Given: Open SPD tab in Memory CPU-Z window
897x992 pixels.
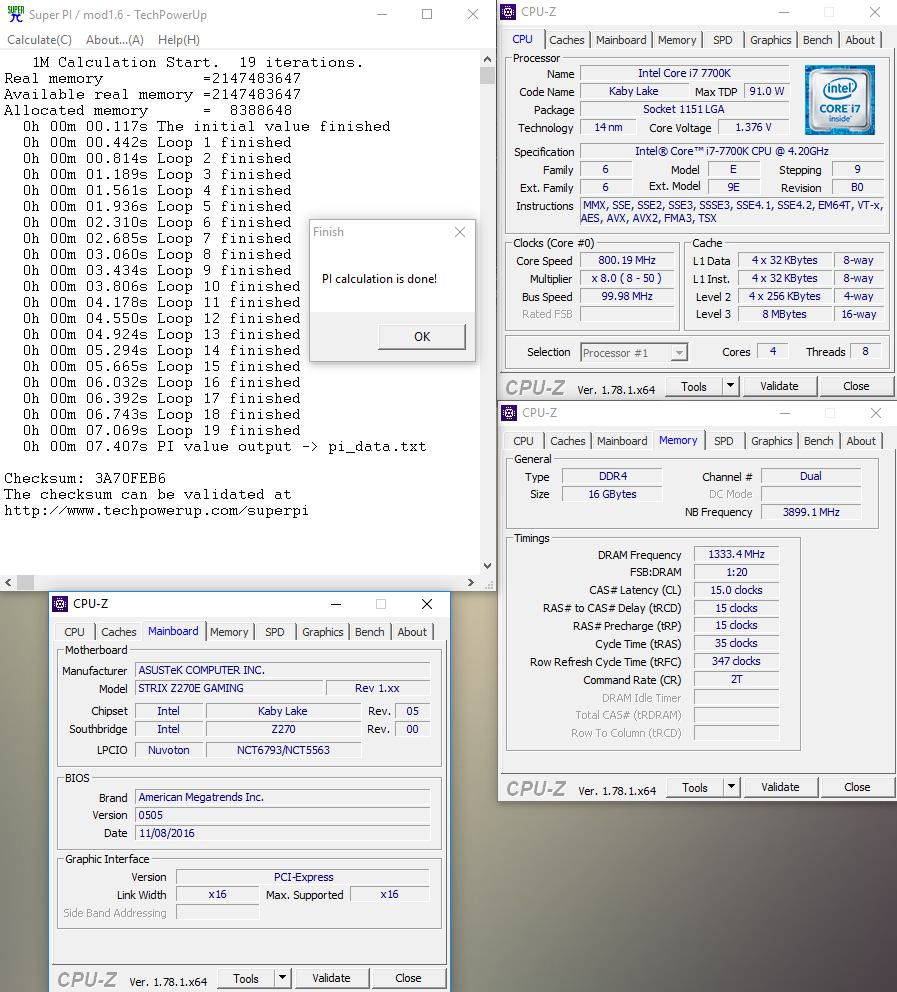Looking at the screenshot, I should tap(724, 441).
